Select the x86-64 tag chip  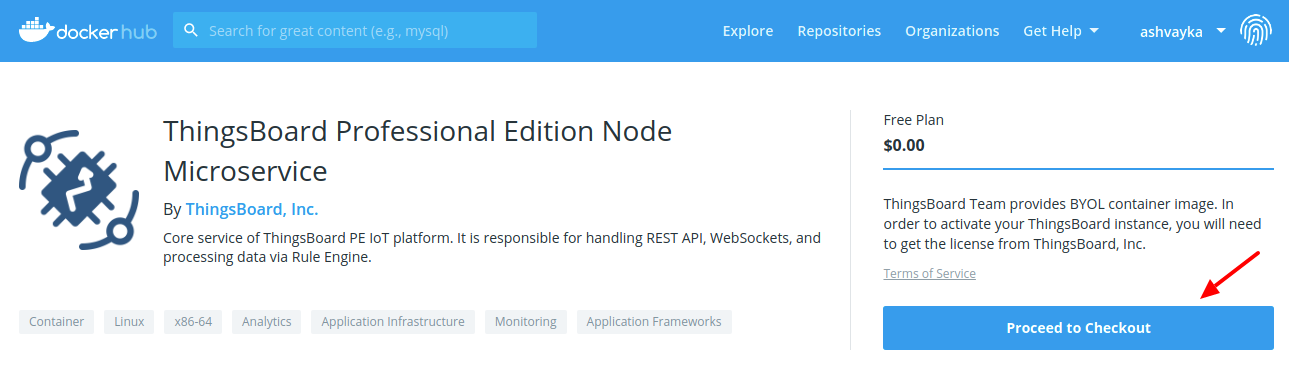click(x=193, y=322)
